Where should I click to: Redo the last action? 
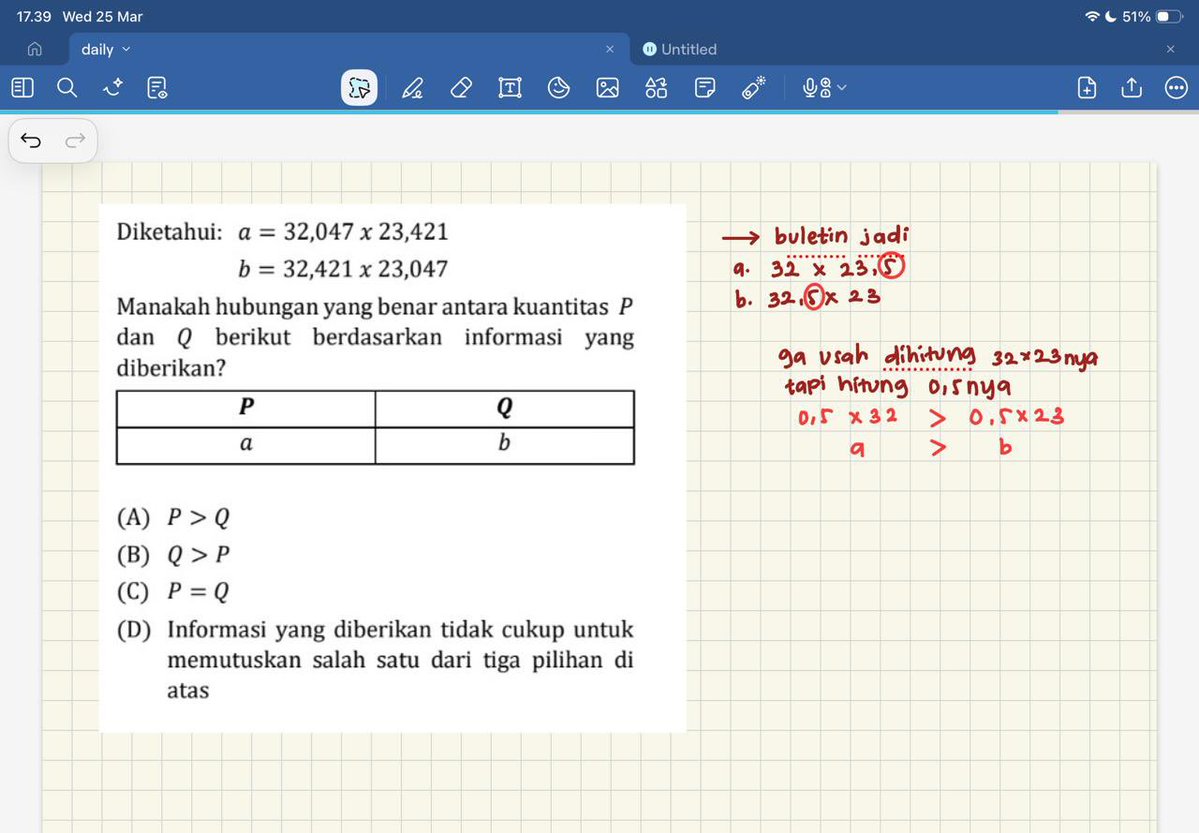(x=75, y=141)
